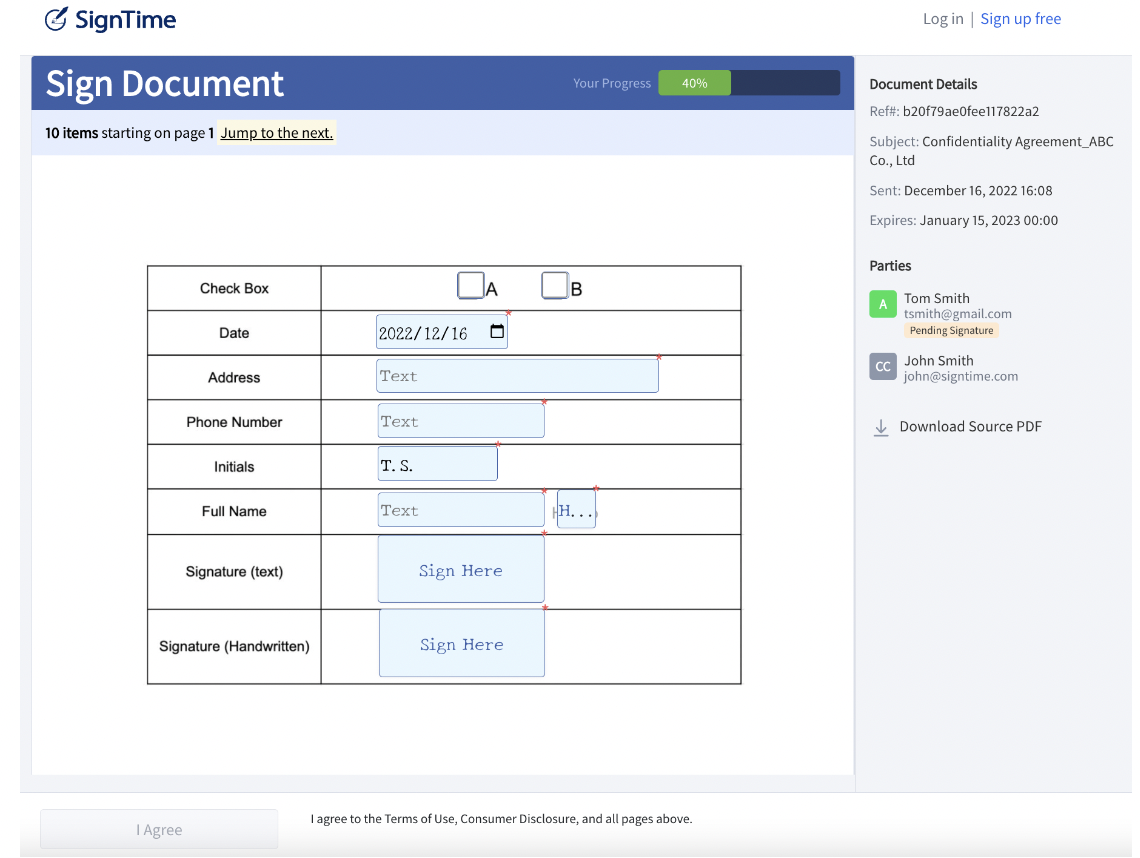Viewport: 1140px width, 858px height.
Task: Click the SignTime logo icon
Action: pyautogui.click(x=57, y=19)
